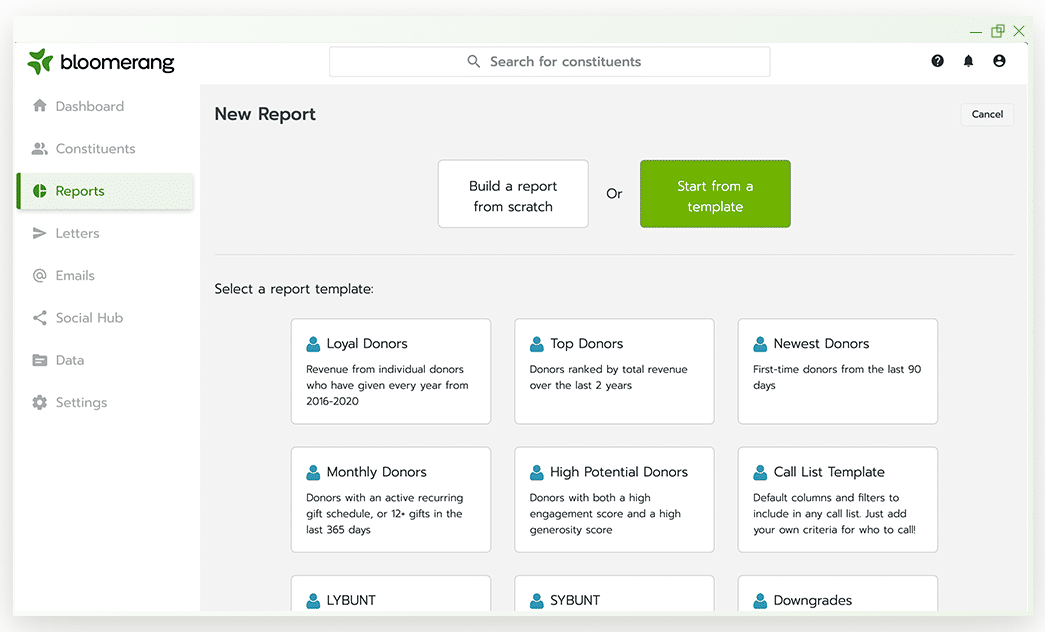This screenshot has width=1045, height=632.
Task: Click the Settings gear icon
Action: pyautogui.click(x=40, y=402)
